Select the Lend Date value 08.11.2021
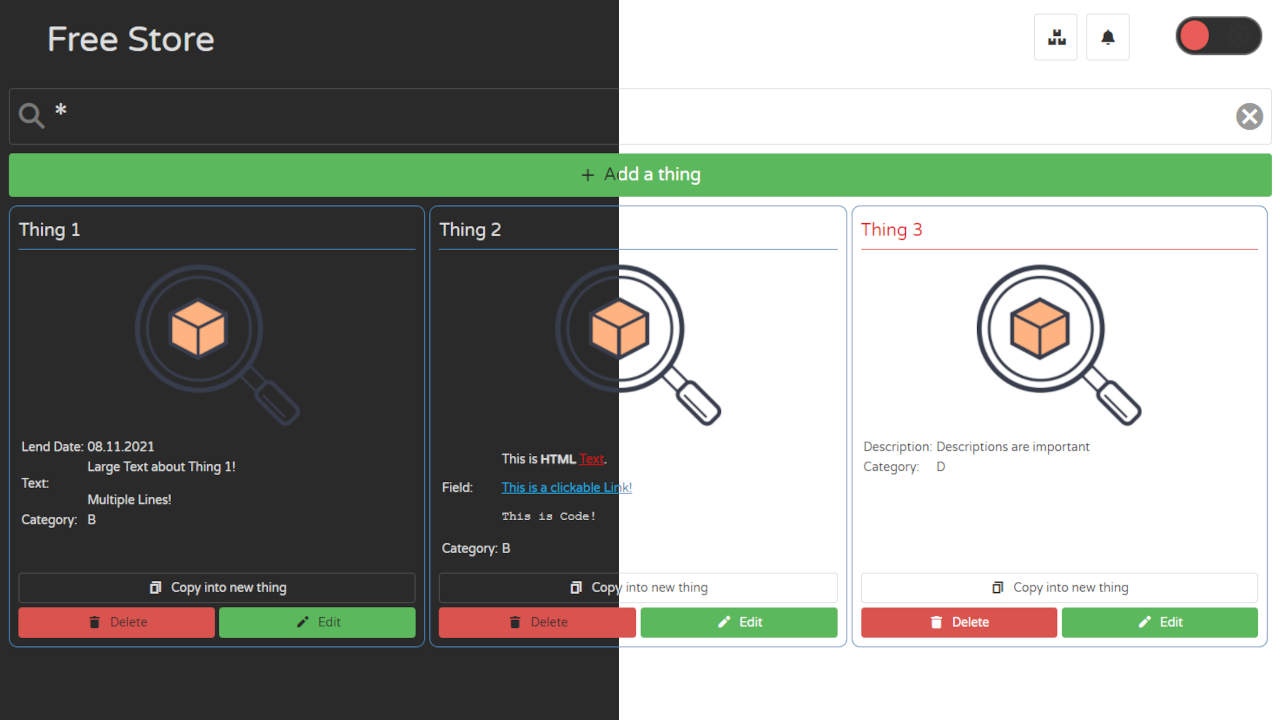 pyautogui.click(x=121, y=447)
